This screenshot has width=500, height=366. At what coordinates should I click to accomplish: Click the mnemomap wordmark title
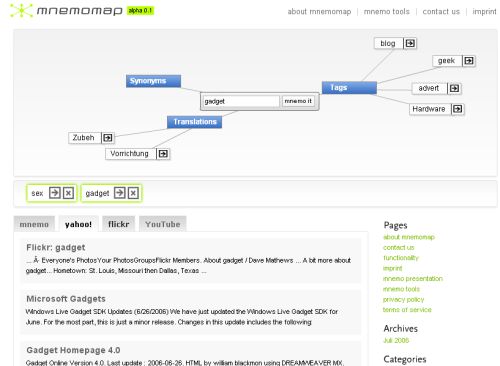pyautogui.click(x=80, y=11)
